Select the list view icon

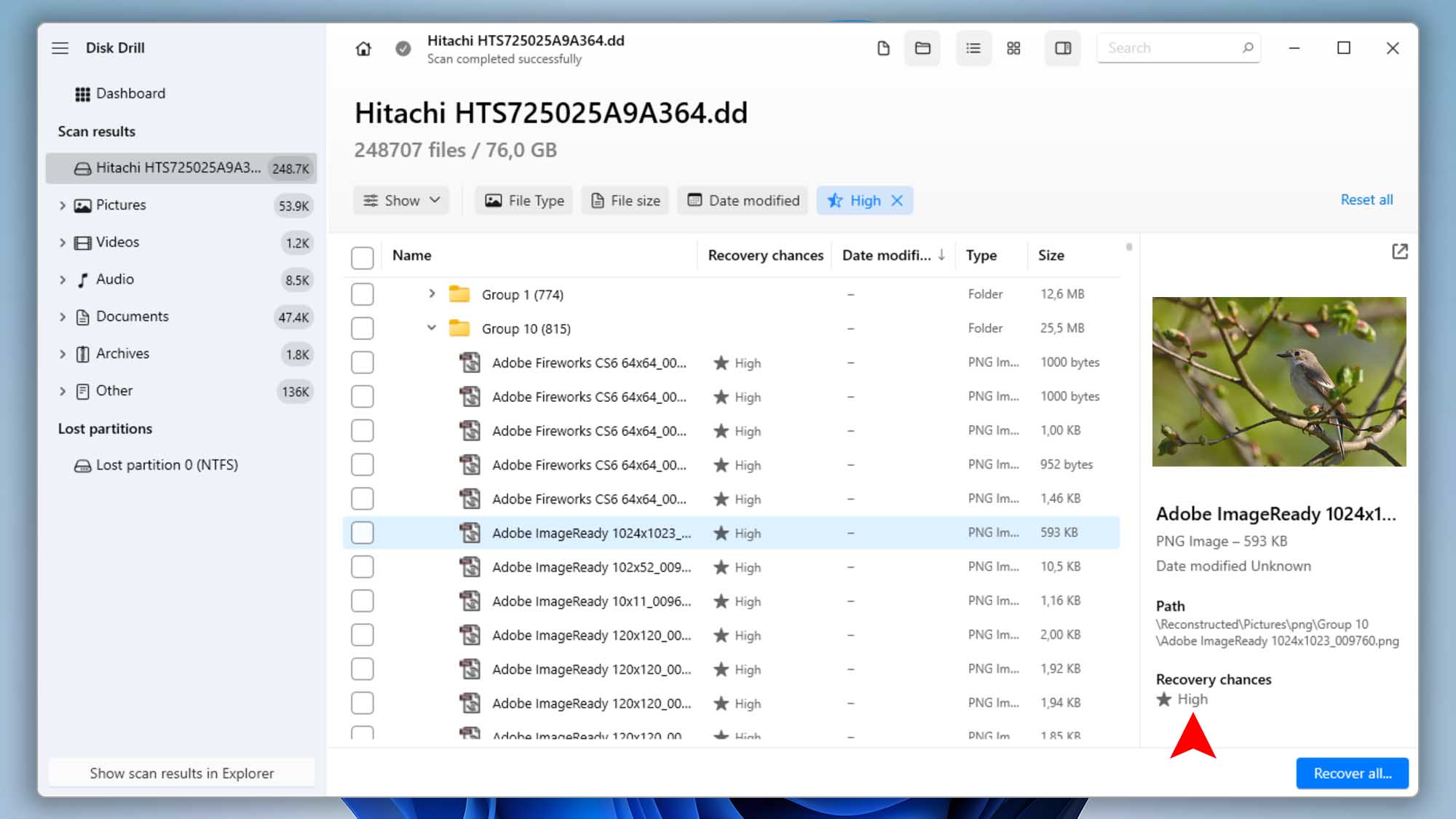tap(973, 48)
